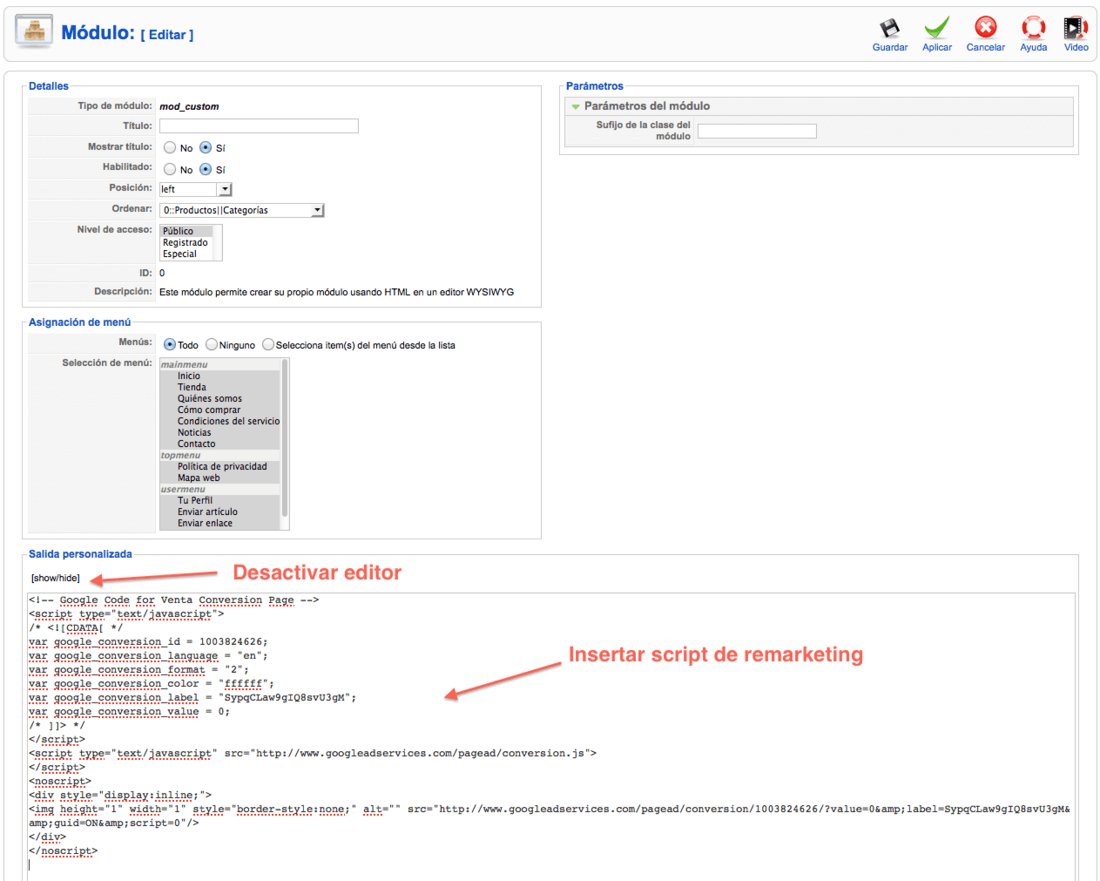This screenshot has width=1100, height=881.
Task: Select Política de privacidad menu item
Action: (220, 466)
